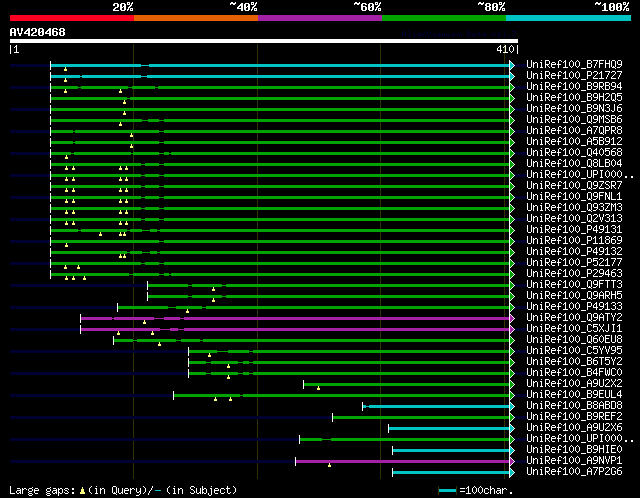Select the UniRef100_B9HIE0 label
640x498 pixels.
pyautogui.click(x=574, y=450)
